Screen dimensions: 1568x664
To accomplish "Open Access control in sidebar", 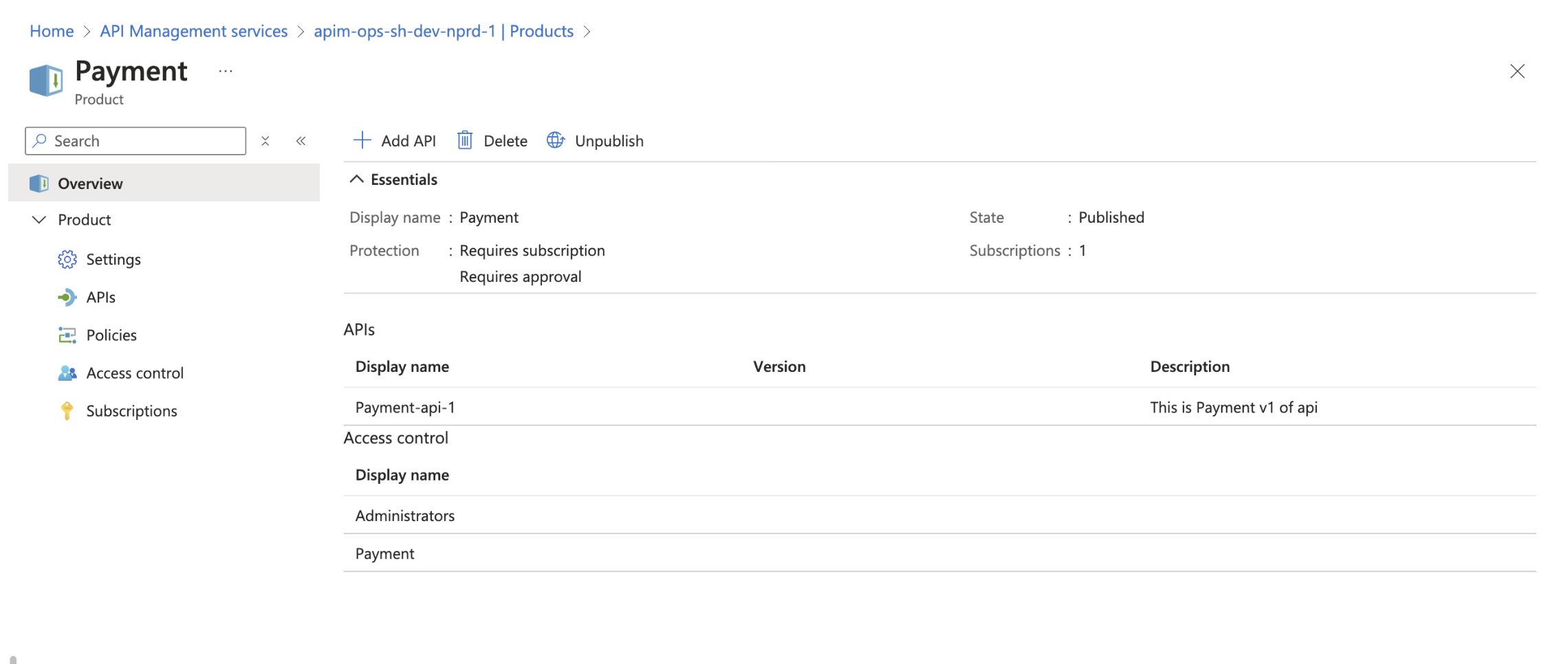I will click(x=135, y=373).
